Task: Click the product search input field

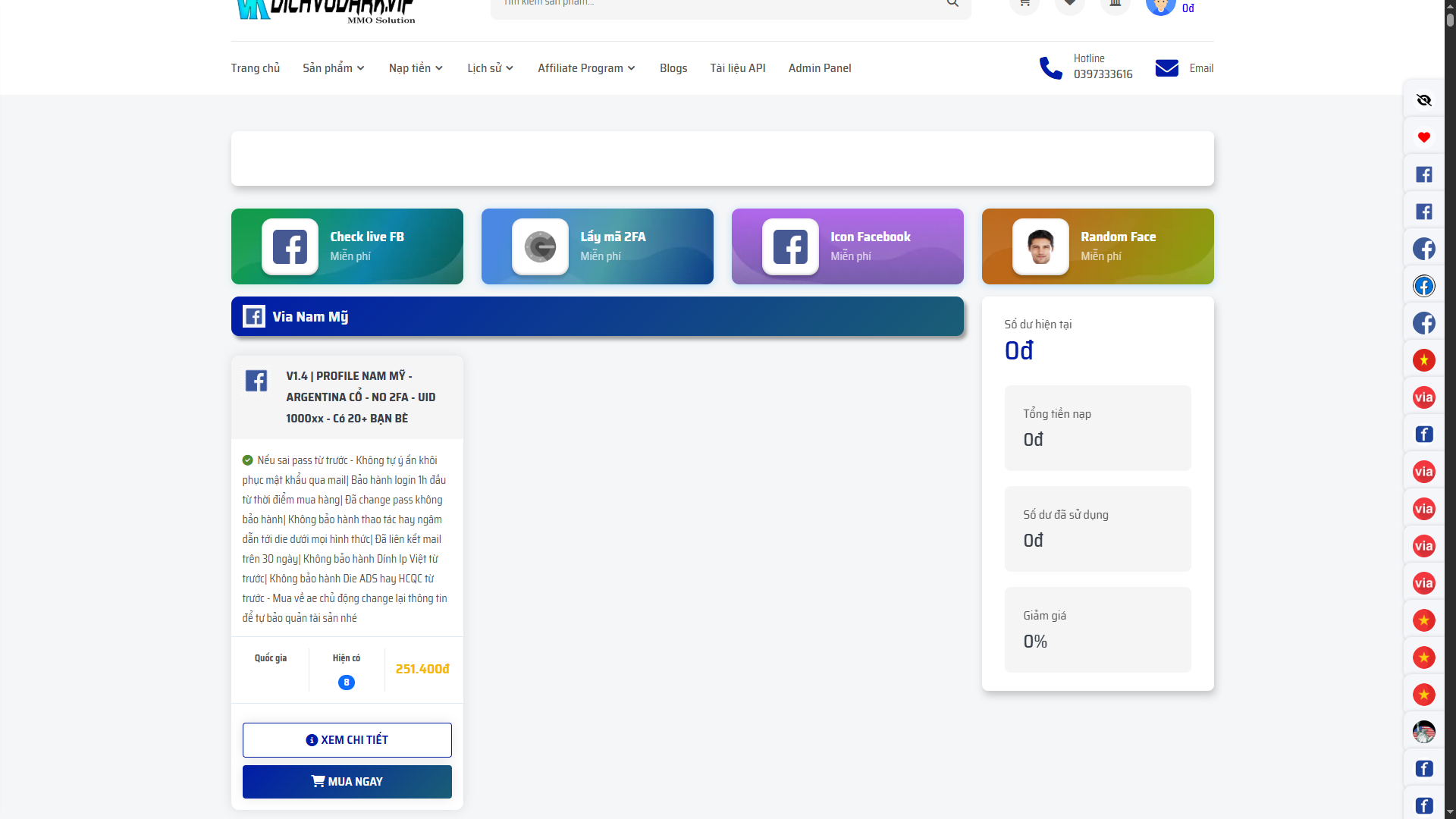Action: (713, 5)
